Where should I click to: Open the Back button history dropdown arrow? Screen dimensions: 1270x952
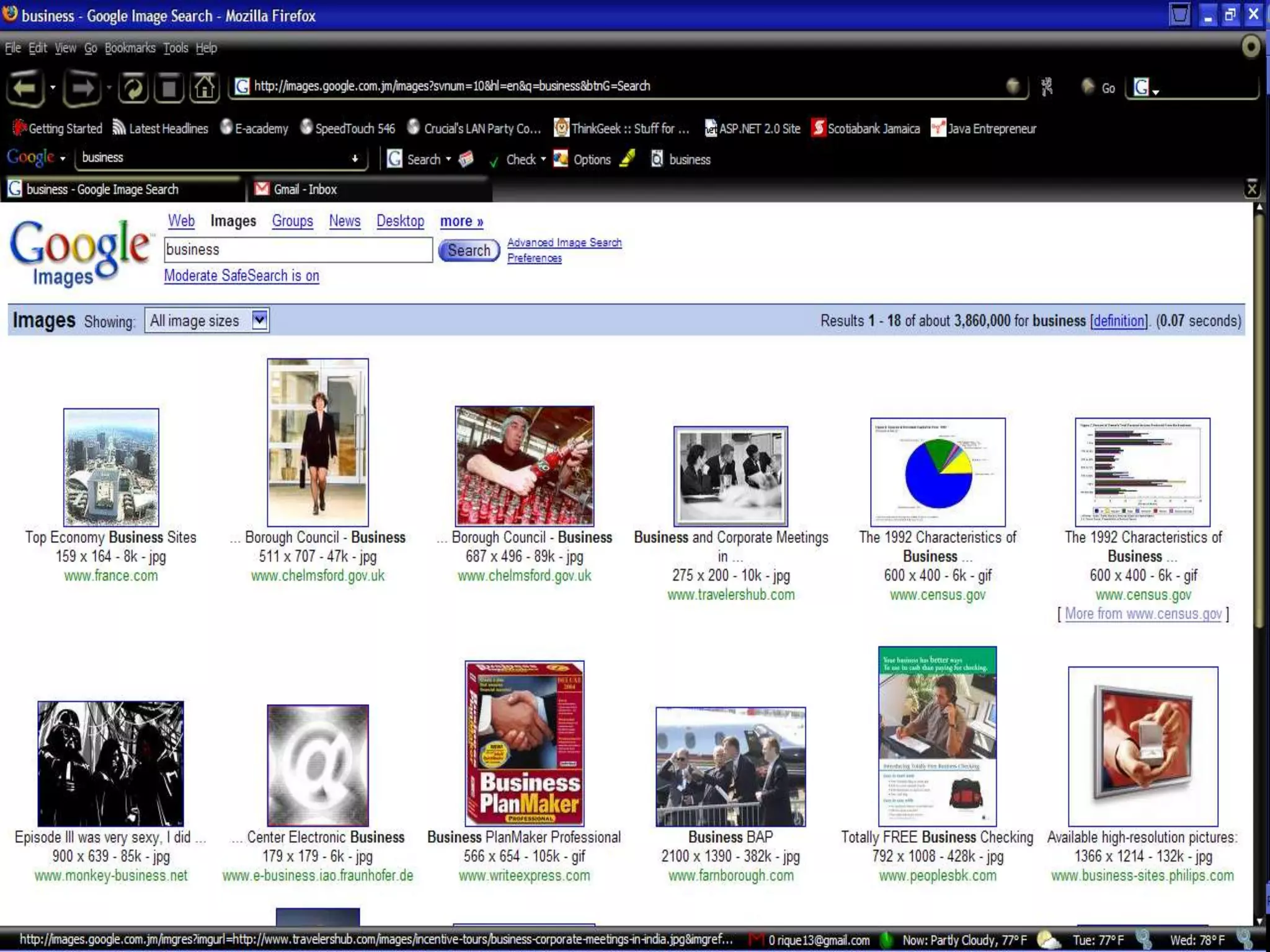[53, 87]
